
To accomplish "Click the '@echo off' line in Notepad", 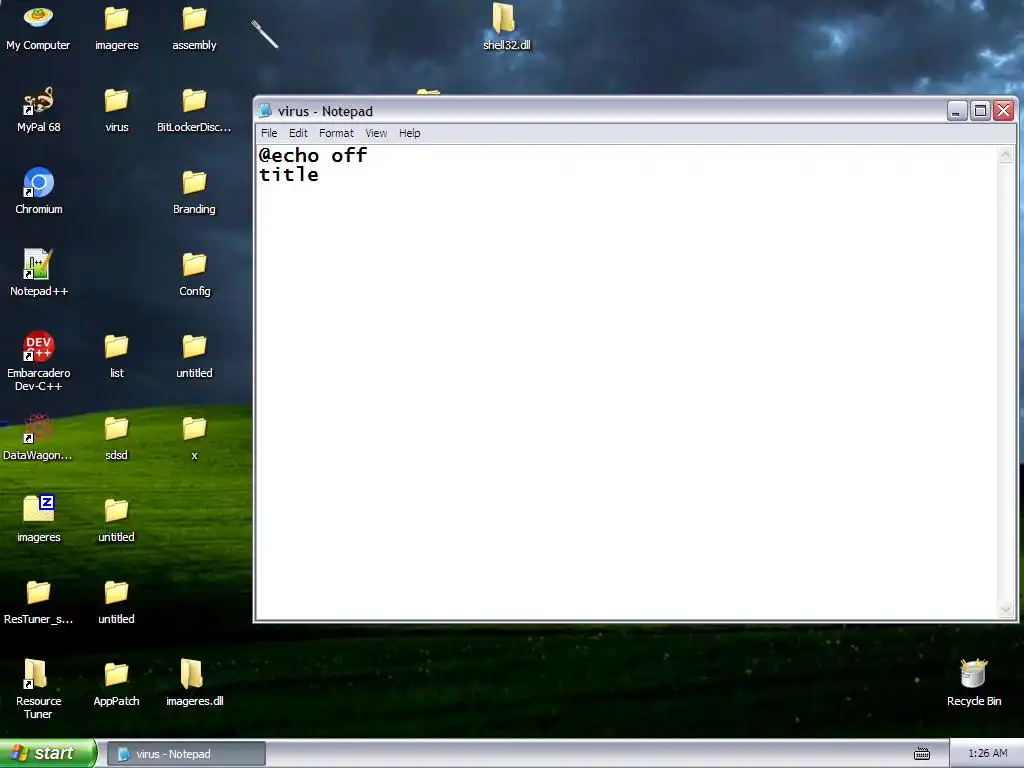I will pos(313,155).
